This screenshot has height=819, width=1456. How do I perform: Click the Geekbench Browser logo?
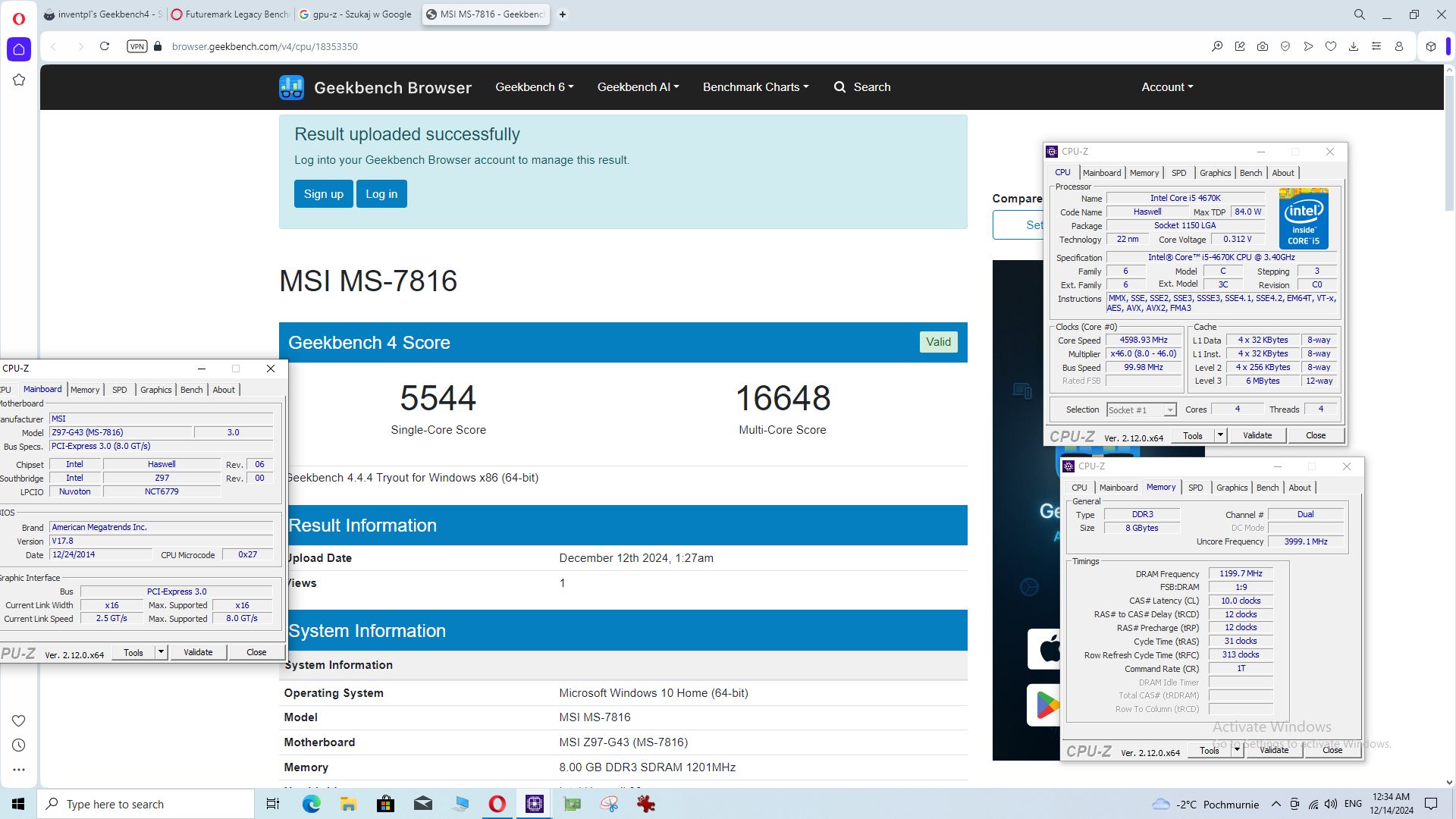pos(375,87)
